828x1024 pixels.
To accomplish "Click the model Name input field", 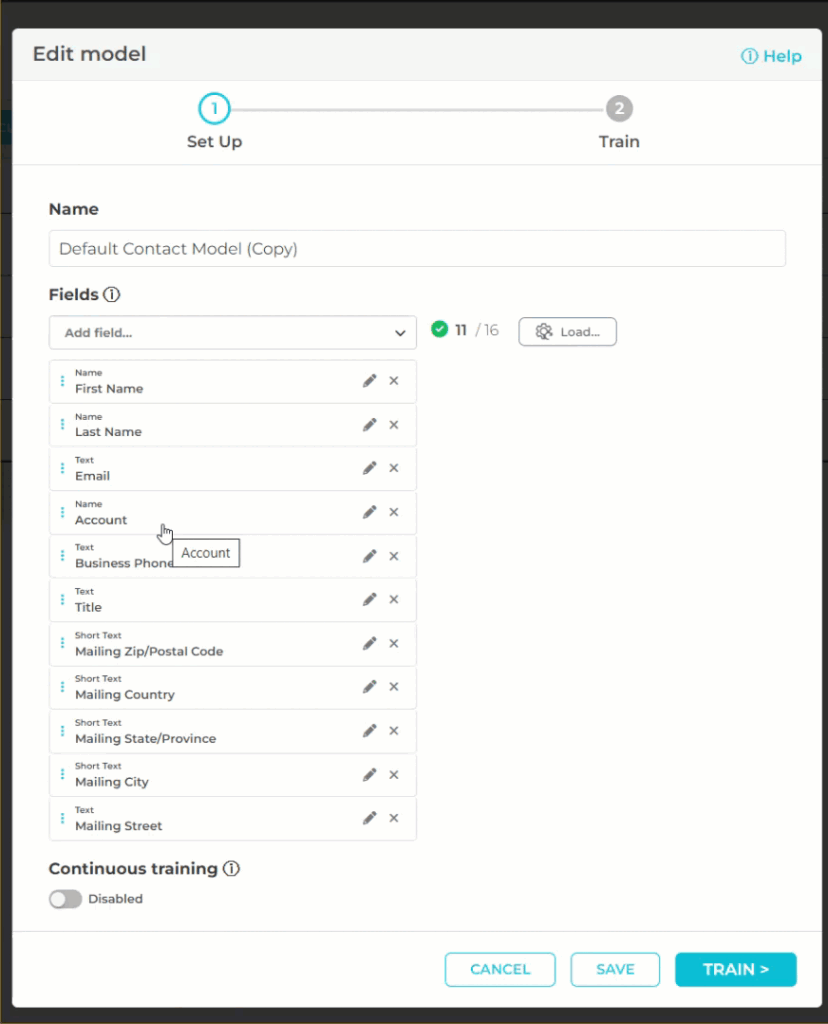I will 417,249.
